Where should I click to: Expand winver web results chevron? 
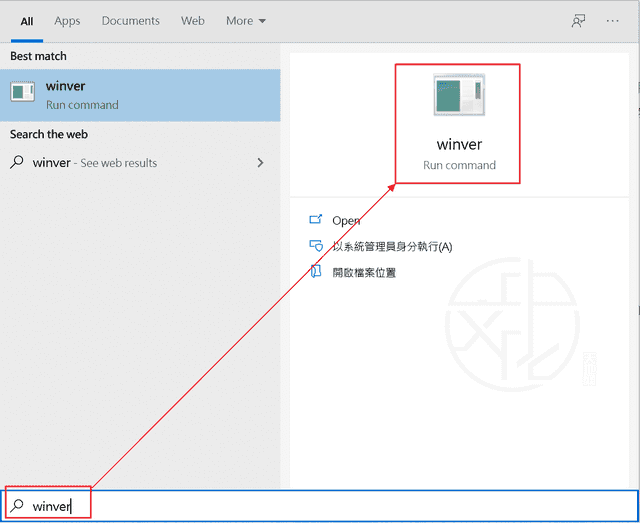point(260,163)
